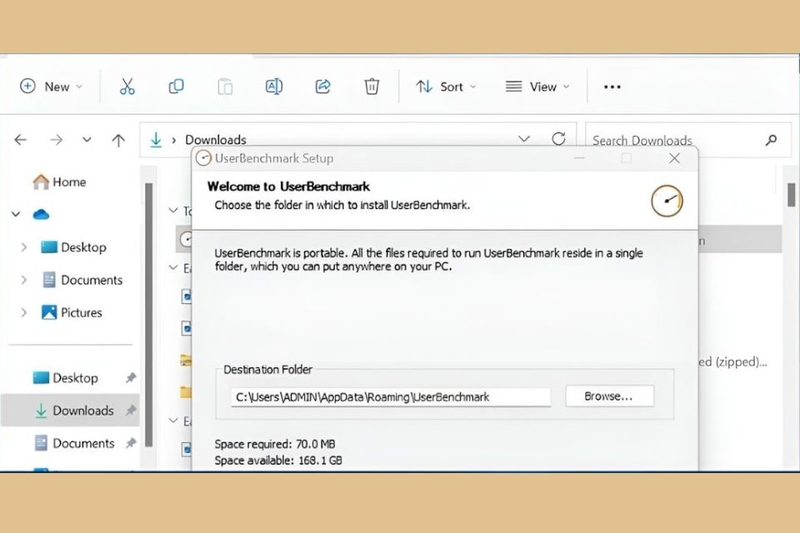Open the View dropdown
The height and width of the screenshot is (533, 800).
tap(537, 87)
